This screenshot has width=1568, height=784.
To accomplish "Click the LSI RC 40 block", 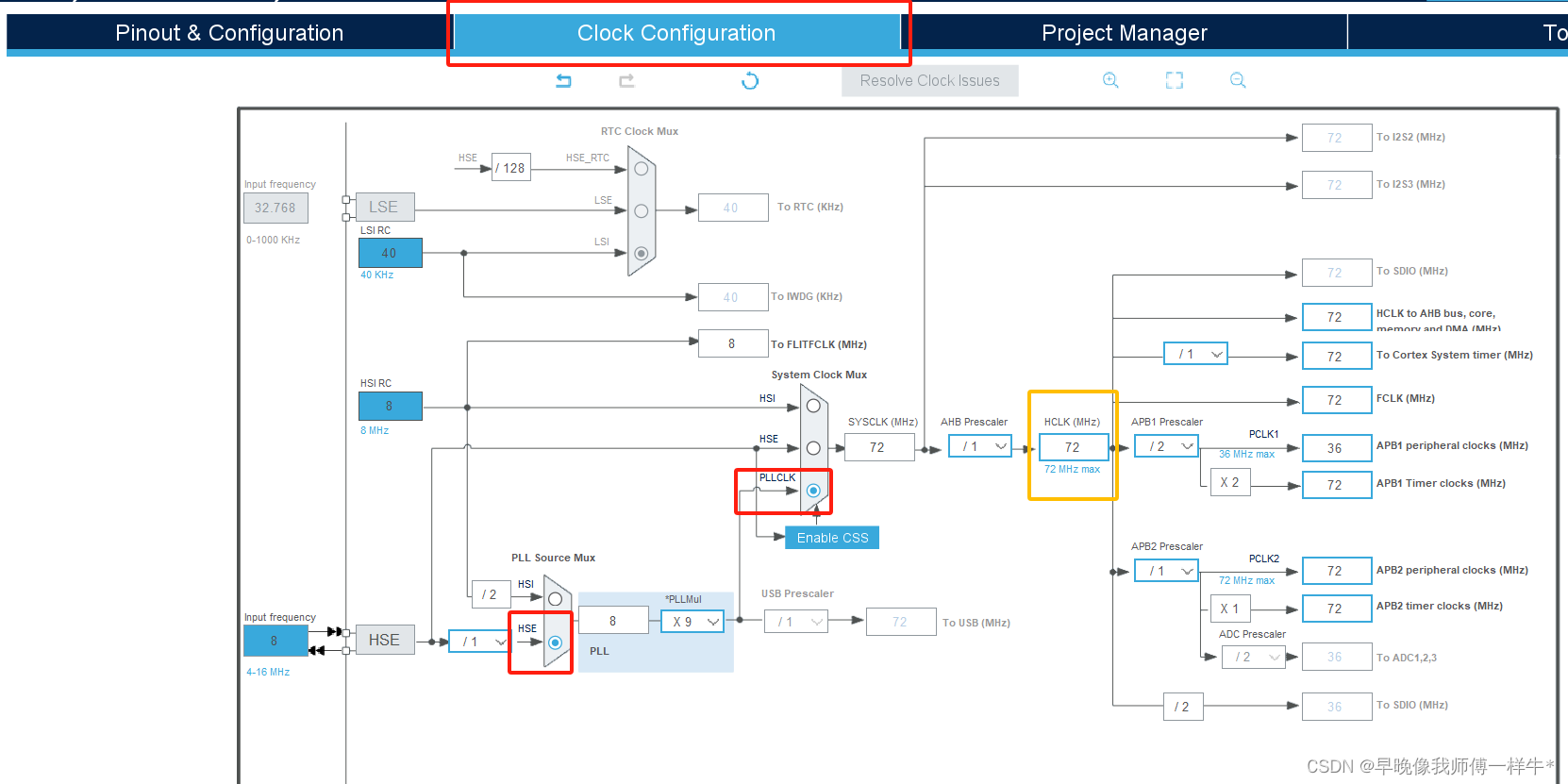I will 391,253.
